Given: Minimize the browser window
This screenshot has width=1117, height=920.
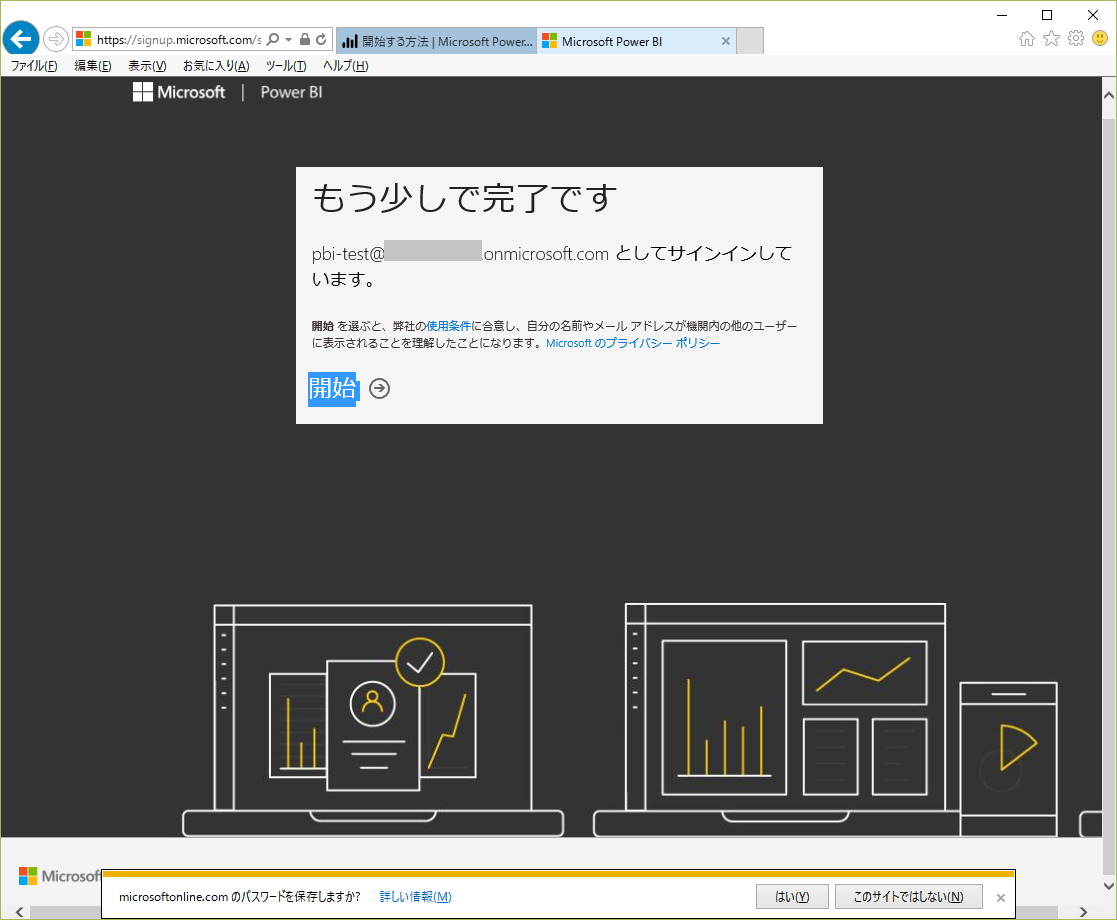Looking at the screenshot, I should (x=1002, y=15).
